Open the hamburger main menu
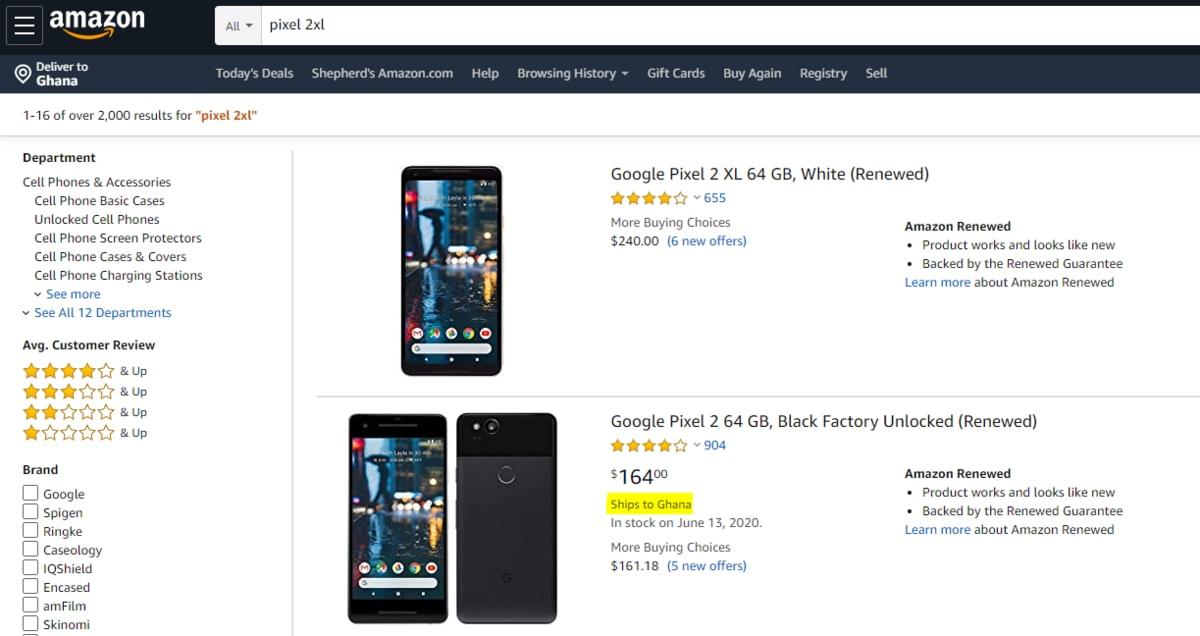The width and height of the screenshot is (1200, 636). [x=24, y=25]
